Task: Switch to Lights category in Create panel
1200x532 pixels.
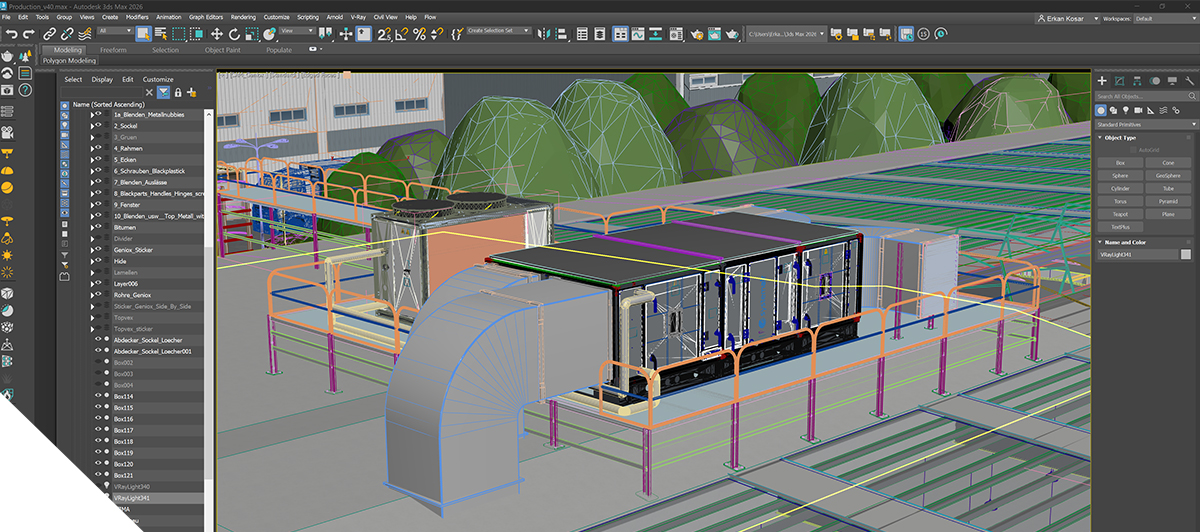Action: (1125, 110)
